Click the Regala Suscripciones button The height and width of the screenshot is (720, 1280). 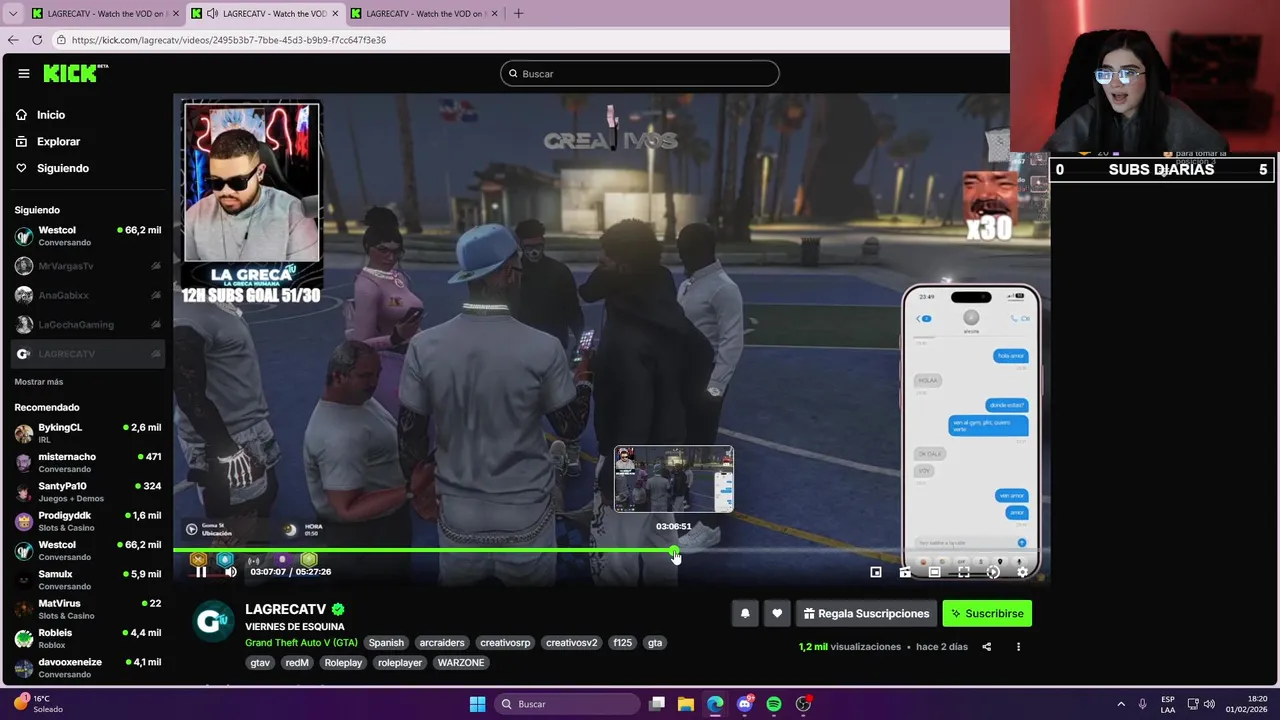tap(866, 613)
